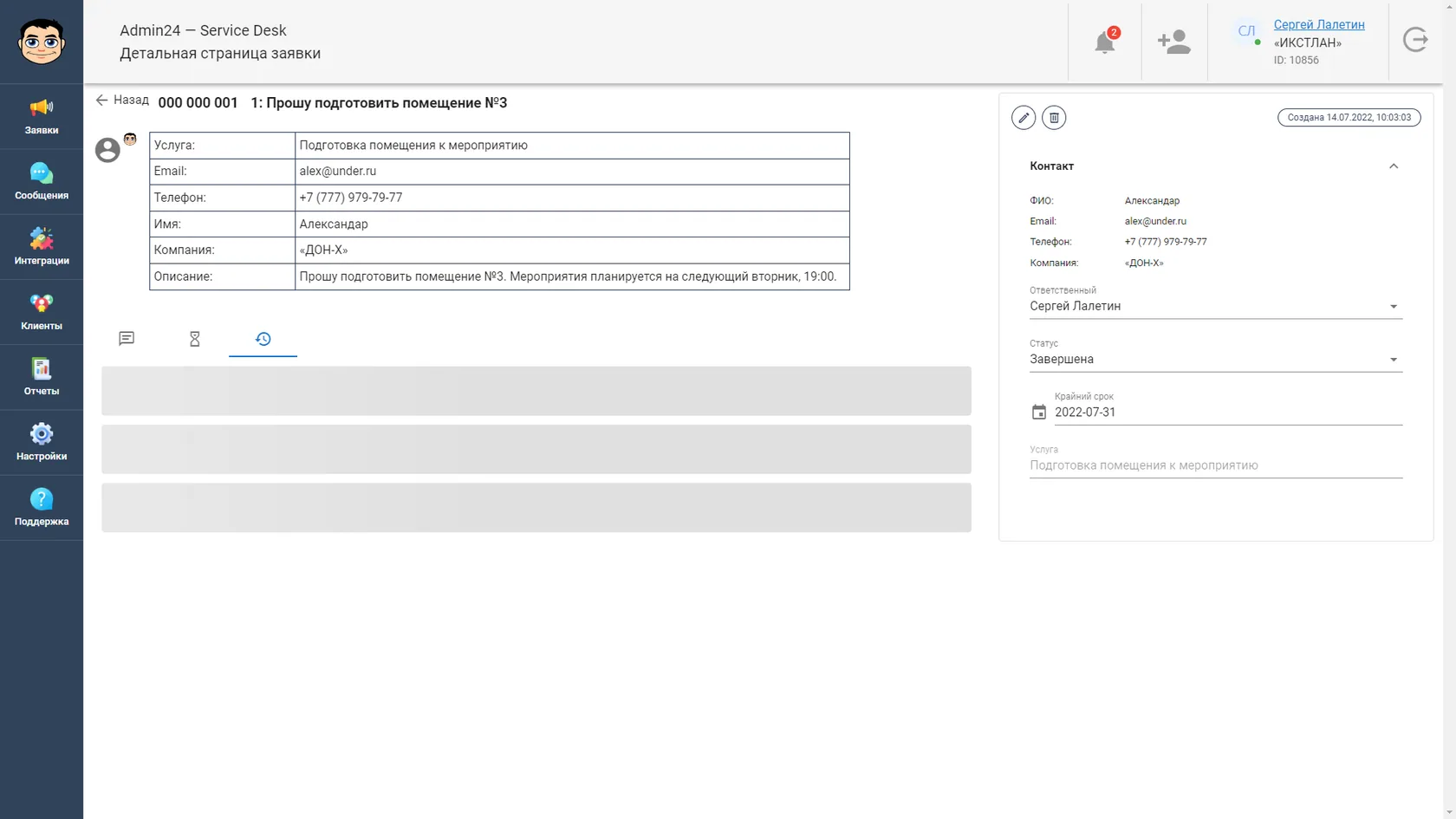1456x819 pixels.
Task: Open notifications bell with 2 alerts
Action: point(1105,42)
